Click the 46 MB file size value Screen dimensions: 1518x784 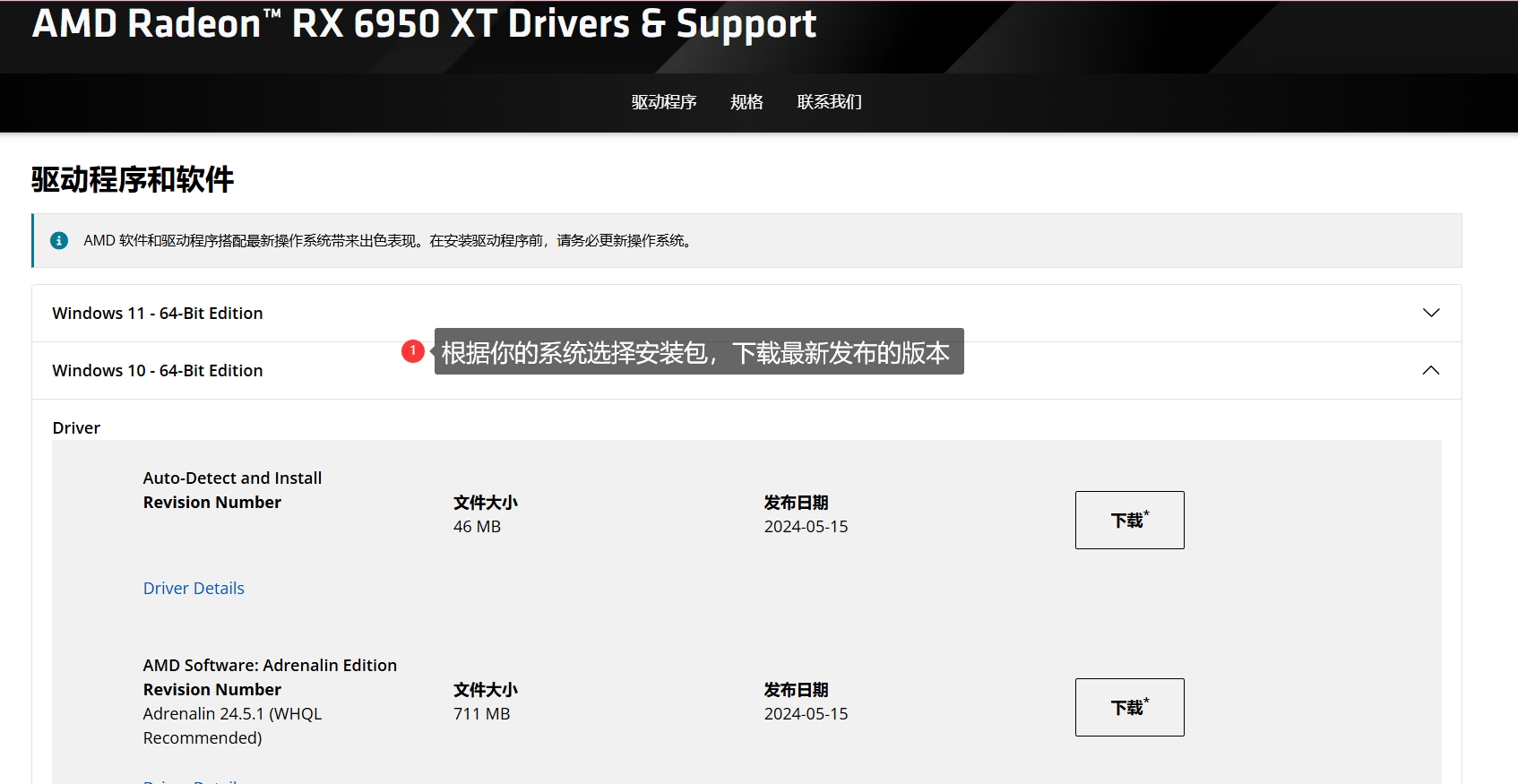tap(477, 526)
